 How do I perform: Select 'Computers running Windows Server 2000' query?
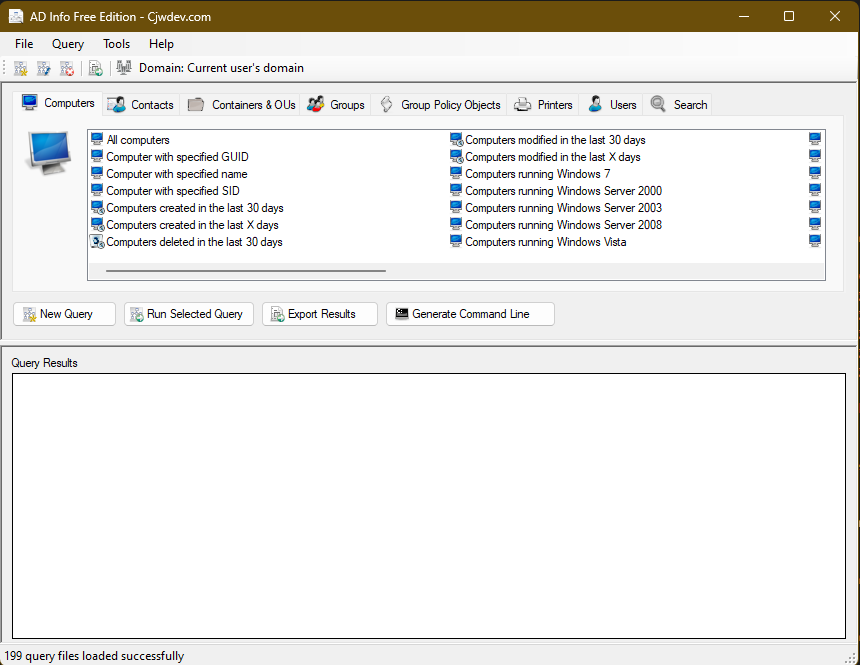tap(556, 191)
